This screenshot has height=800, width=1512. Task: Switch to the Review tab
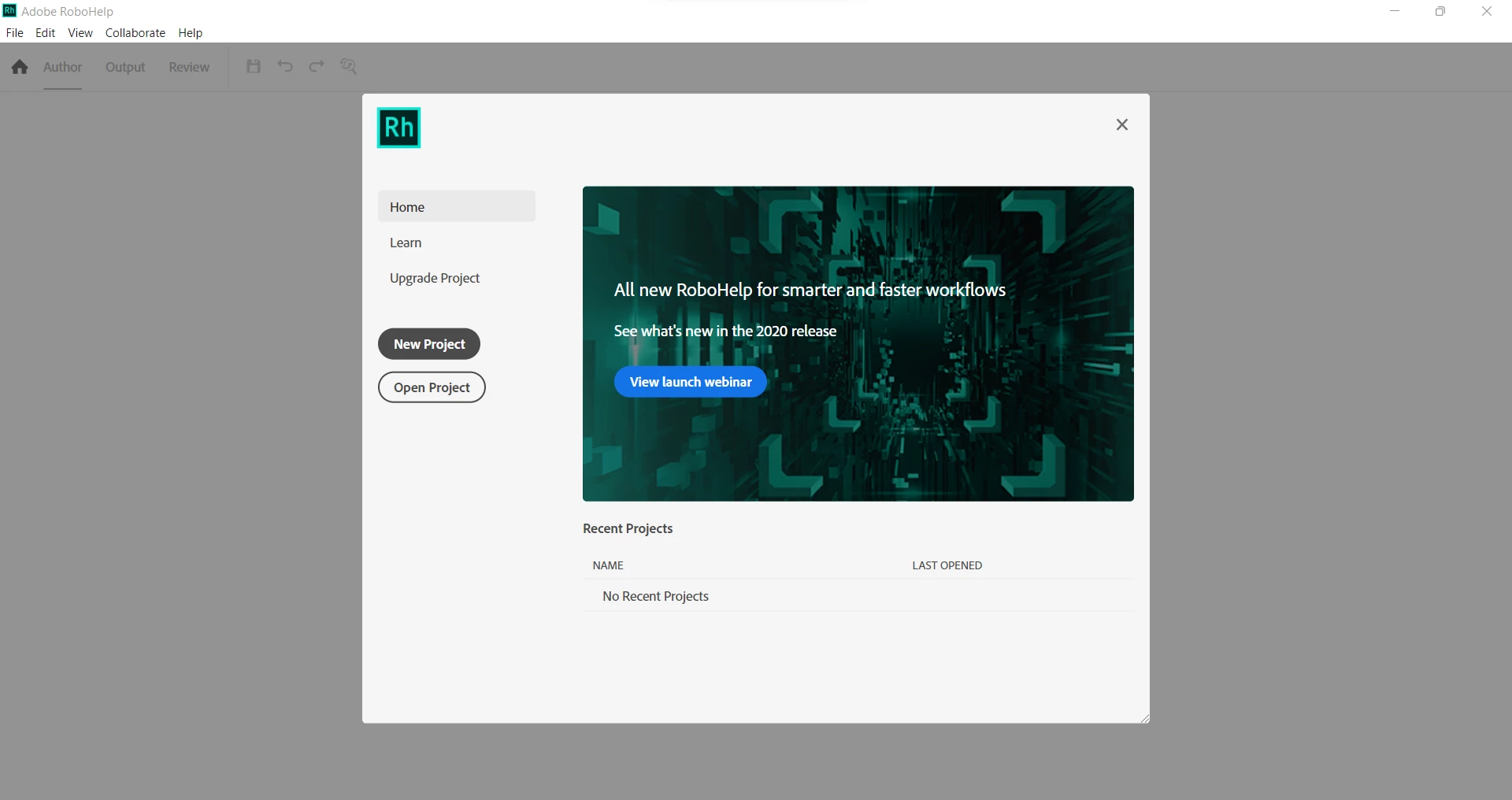pos(189,67)
